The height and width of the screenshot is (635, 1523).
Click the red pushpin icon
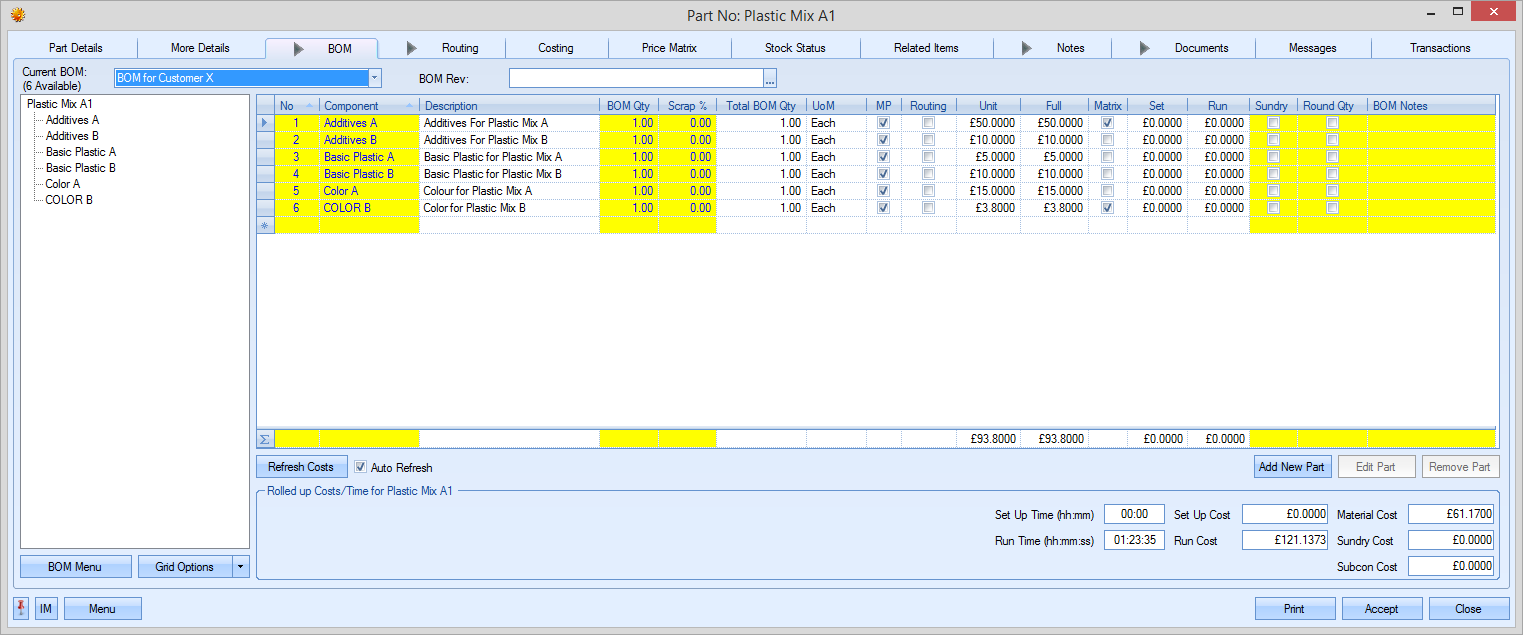21,608
